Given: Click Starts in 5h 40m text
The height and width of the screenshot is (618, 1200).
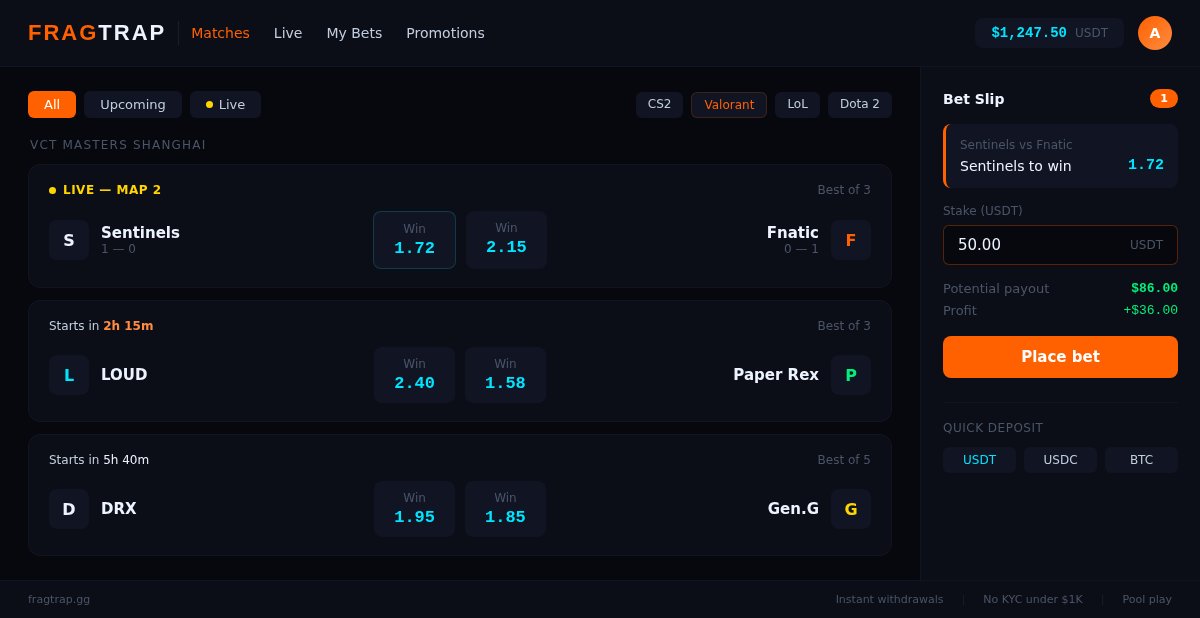Looking at the screenshot, I should 99,460.
